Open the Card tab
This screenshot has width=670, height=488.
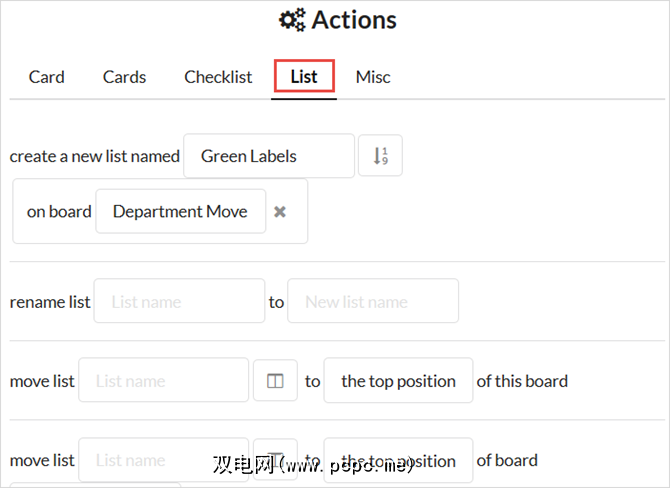point(46,77)
